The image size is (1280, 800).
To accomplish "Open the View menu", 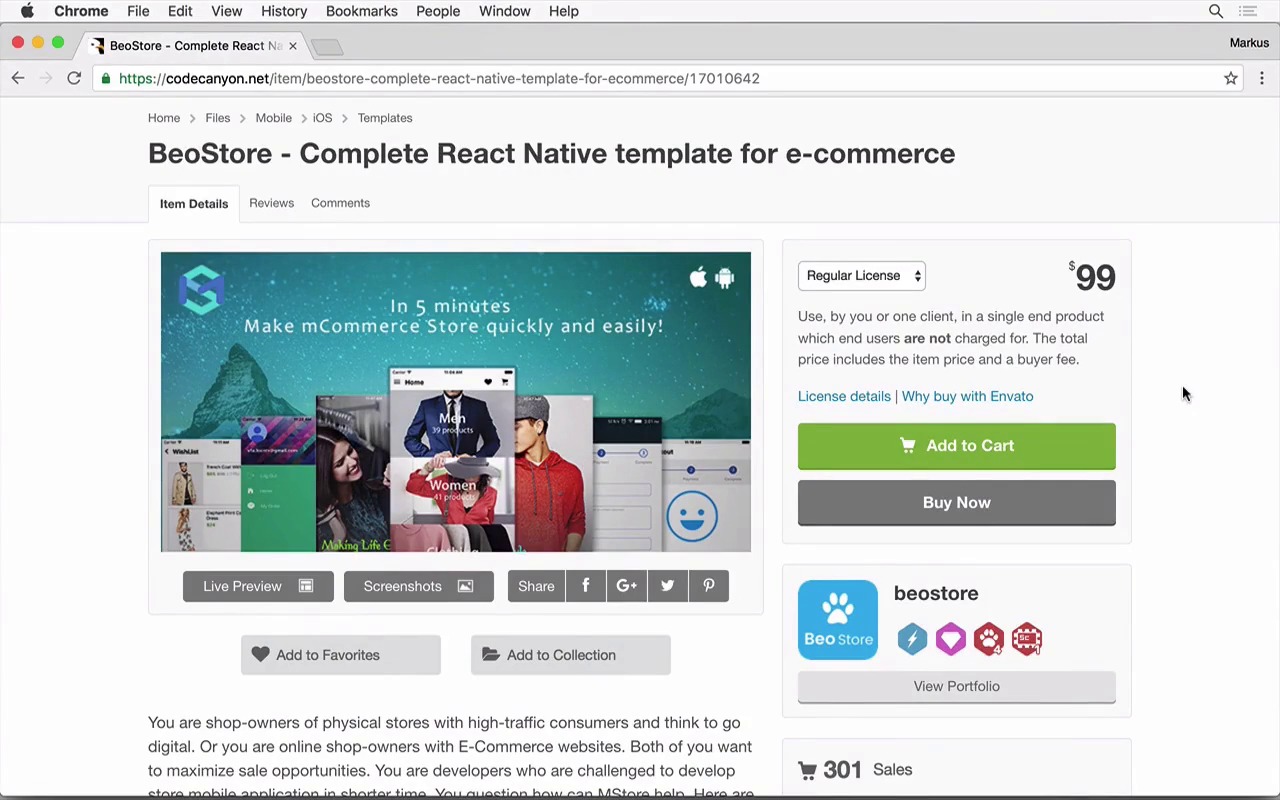I will coord(227,11).
